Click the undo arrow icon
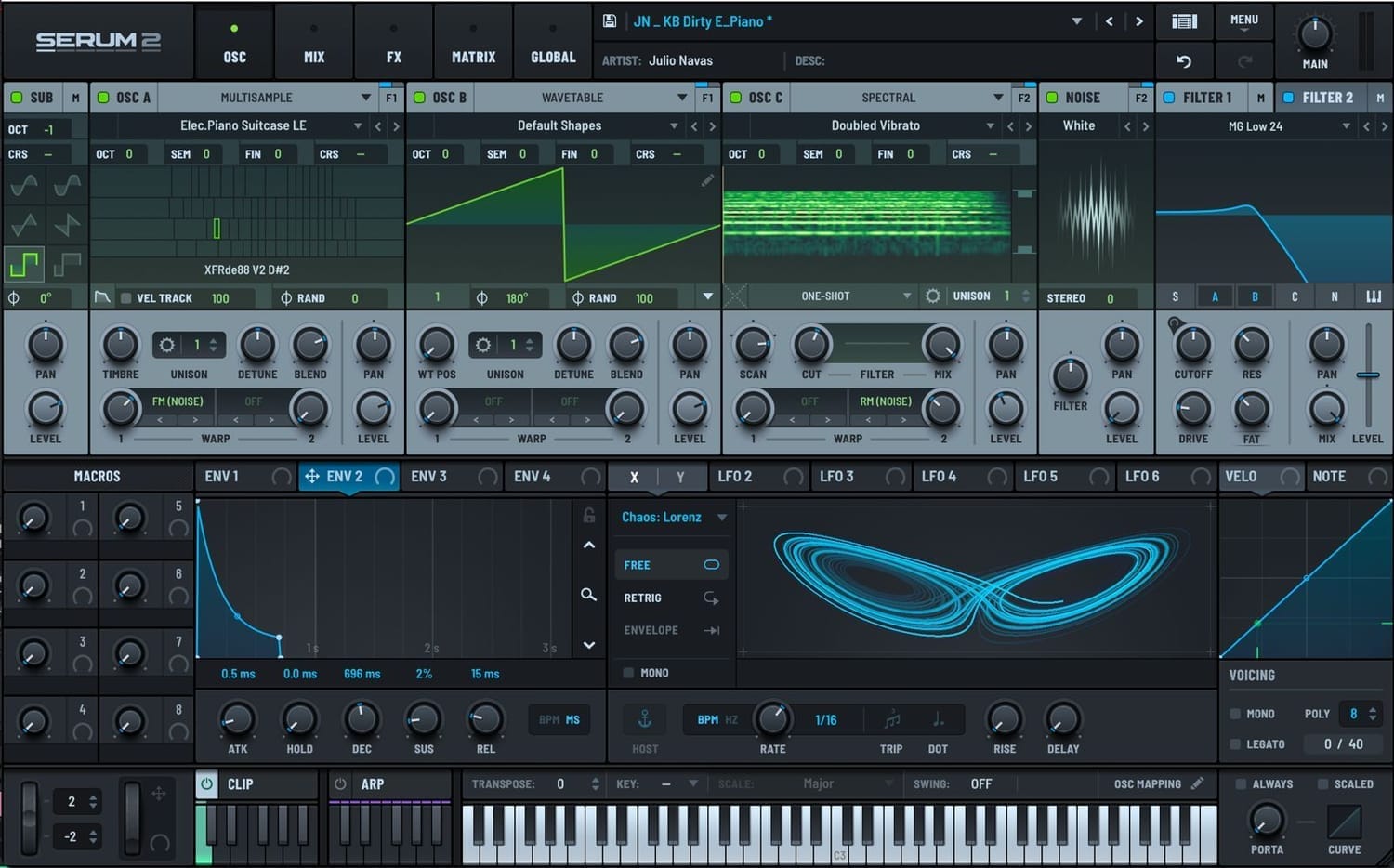 coord(1184,61)
